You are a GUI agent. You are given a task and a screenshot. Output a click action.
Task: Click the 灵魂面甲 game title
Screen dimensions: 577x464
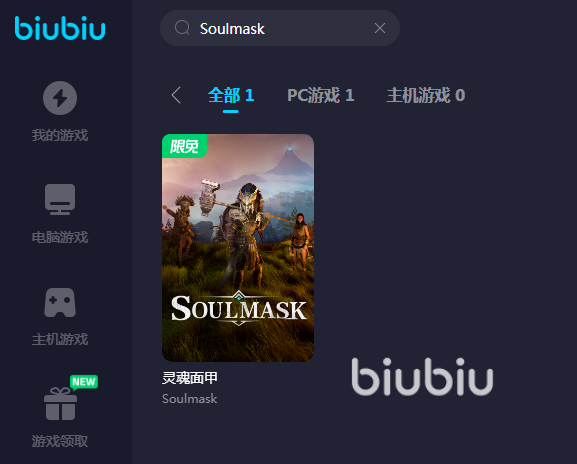[x=190, y=378]
